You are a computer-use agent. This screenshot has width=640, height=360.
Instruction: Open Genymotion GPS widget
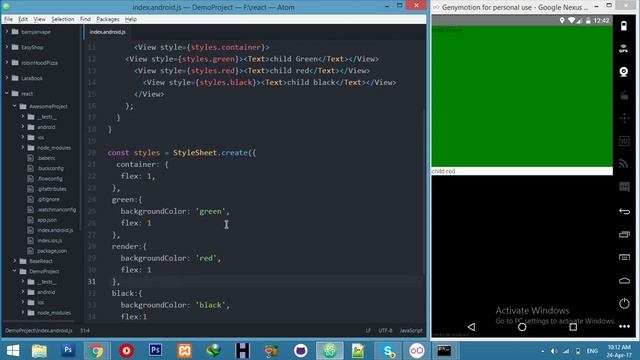pyautogui.click(x=624, y=49)
